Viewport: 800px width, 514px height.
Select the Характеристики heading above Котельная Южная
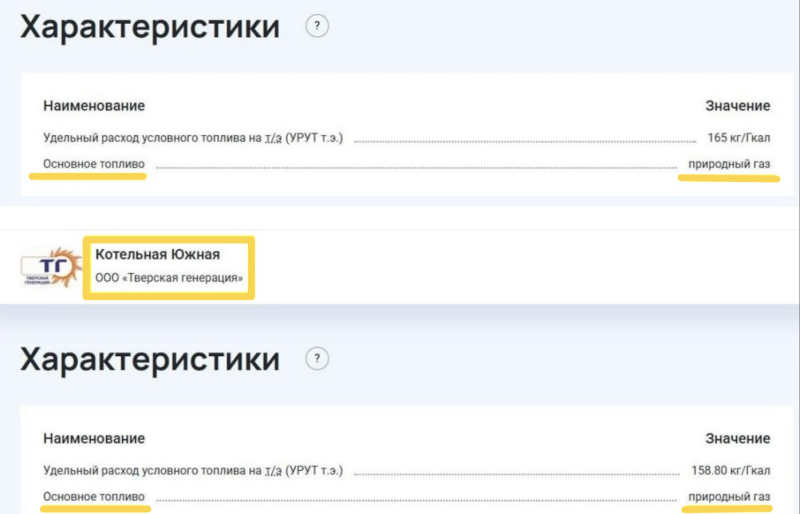point(150,27)
